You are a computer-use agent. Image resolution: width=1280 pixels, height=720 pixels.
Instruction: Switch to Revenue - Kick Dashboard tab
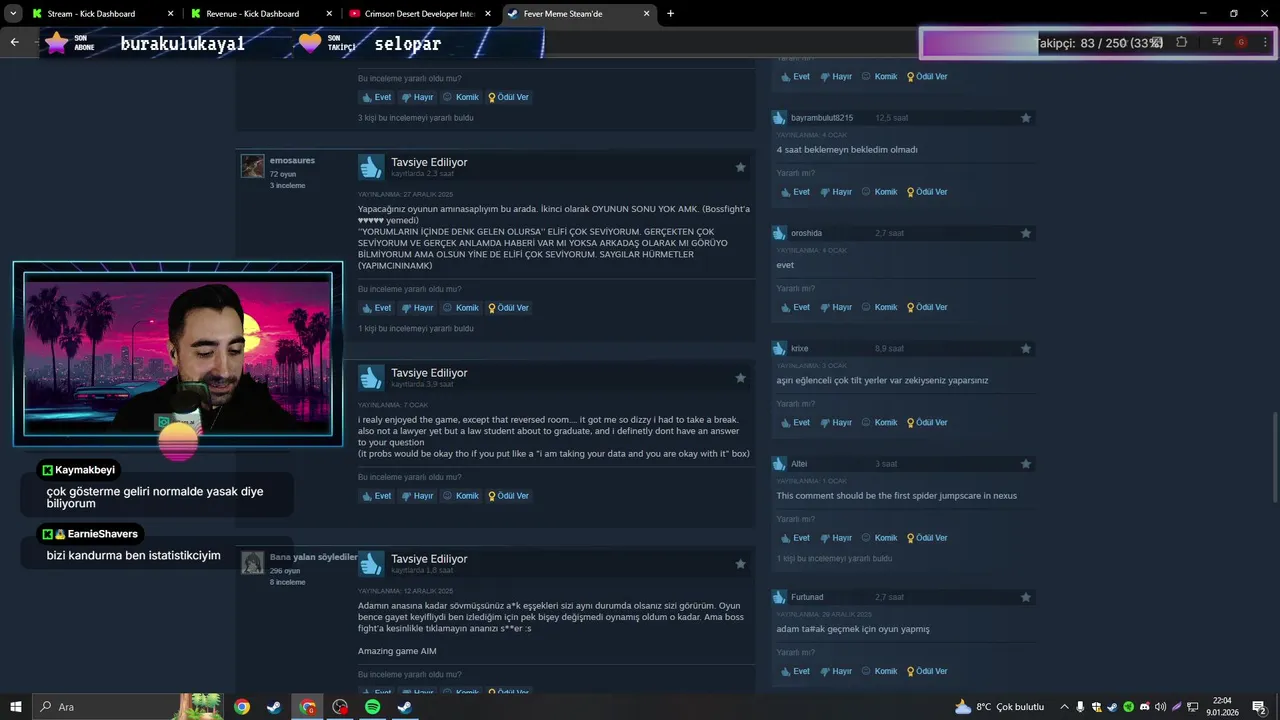point(262,14)
